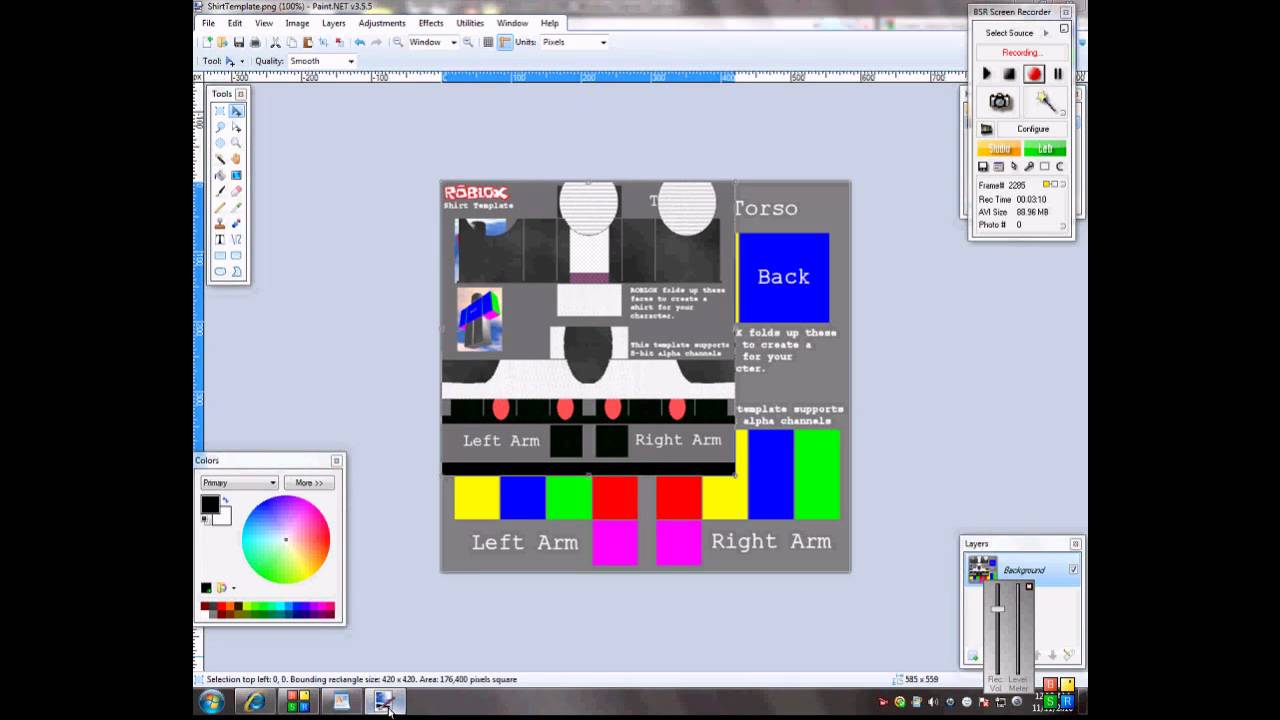Pick a hue on the color wheel
This screenshot has width=1280, height=720.
tap(286, 540)
